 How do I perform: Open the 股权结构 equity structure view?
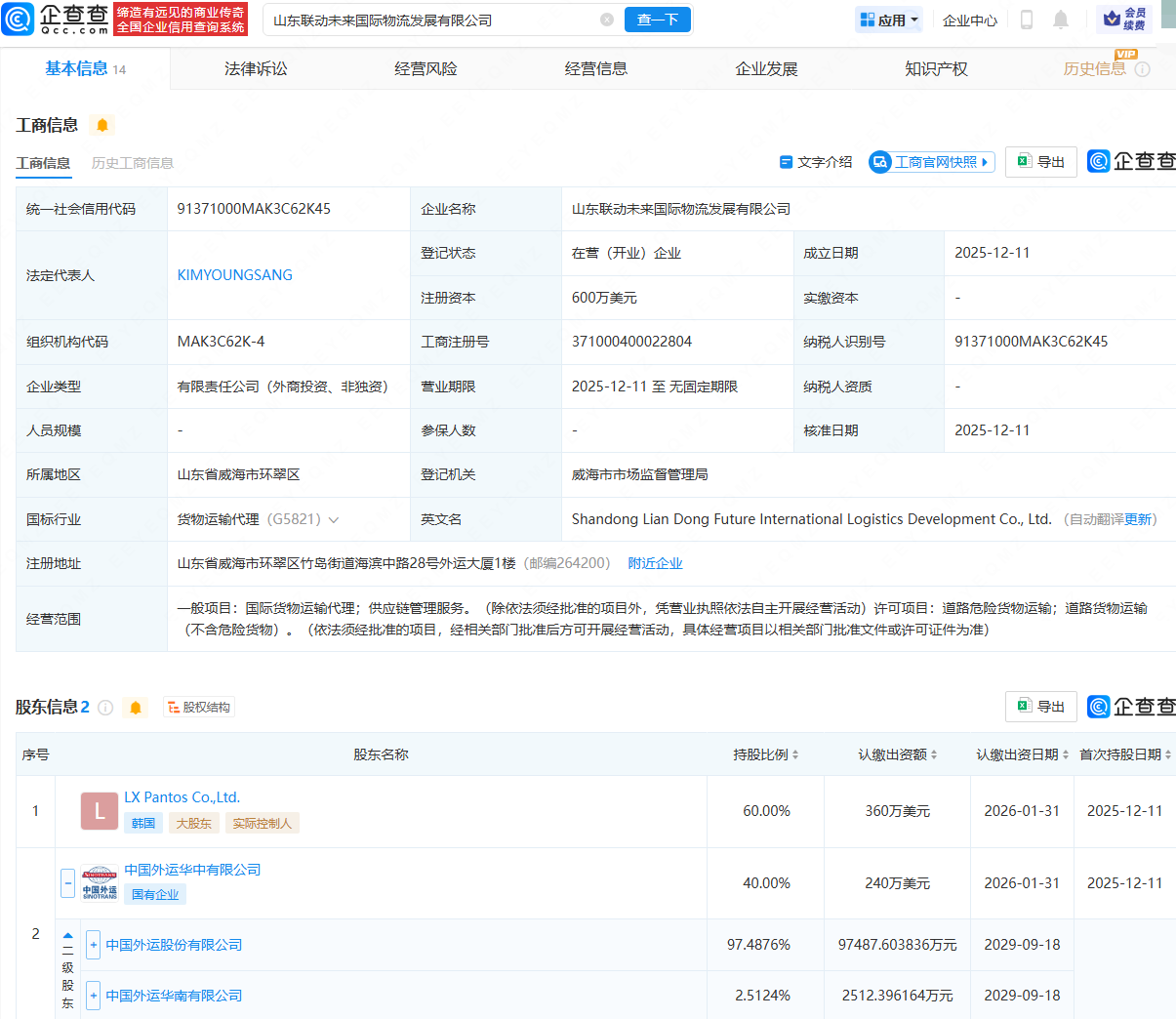pyautogui.click(x=199, y=708)
